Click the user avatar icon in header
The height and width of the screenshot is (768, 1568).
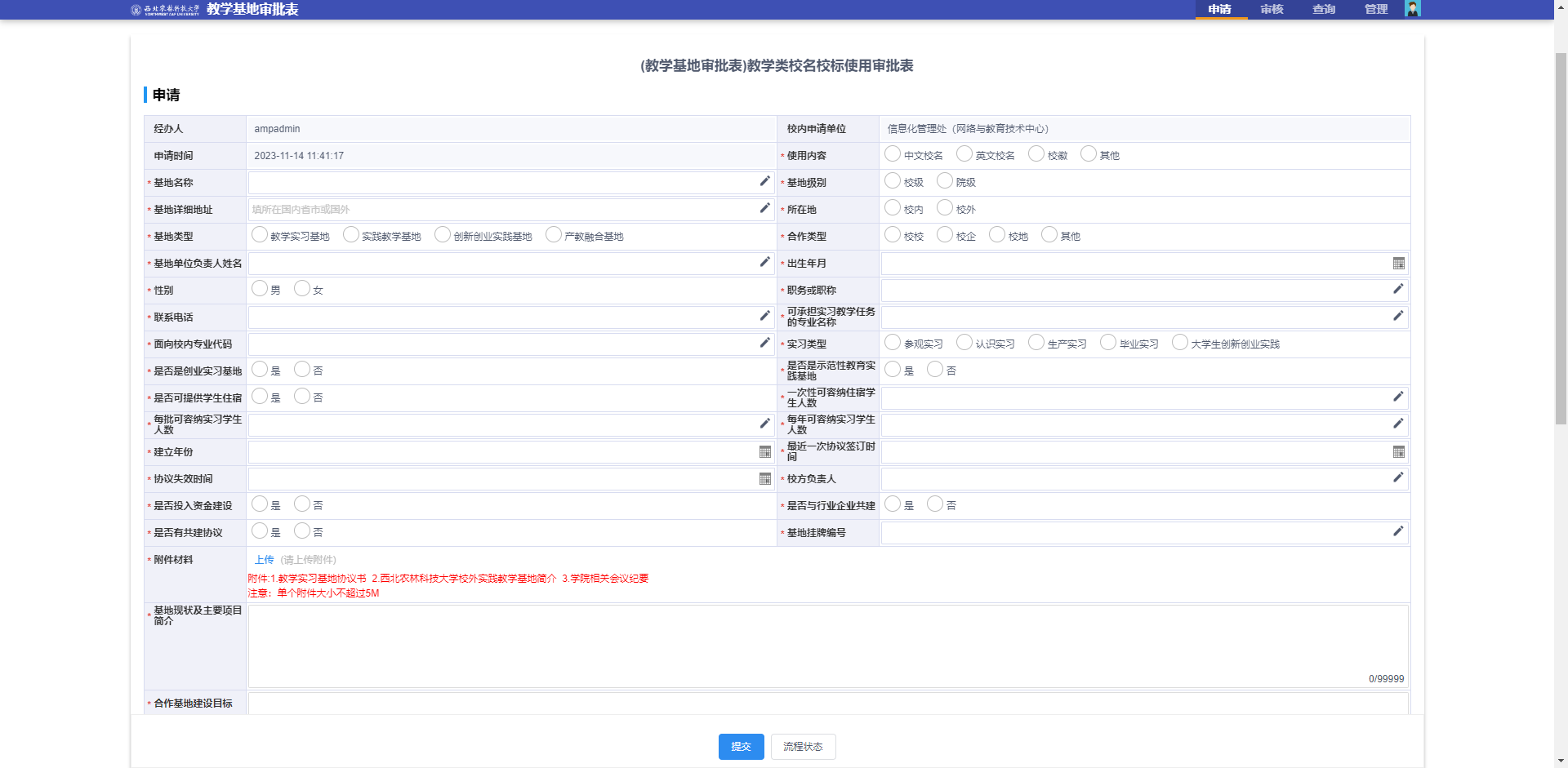coord(1412,9)
